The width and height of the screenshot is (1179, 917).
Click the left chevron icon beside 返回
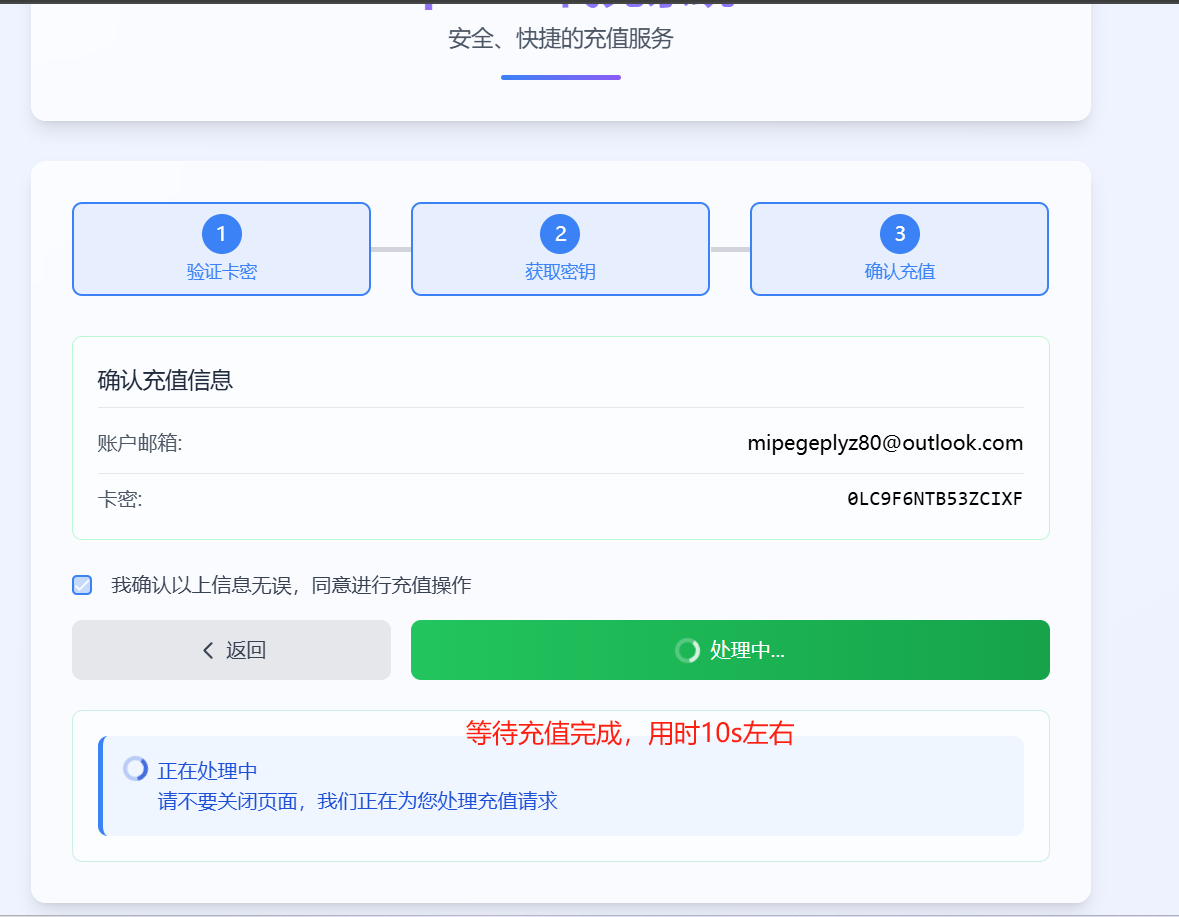[208, 650]
